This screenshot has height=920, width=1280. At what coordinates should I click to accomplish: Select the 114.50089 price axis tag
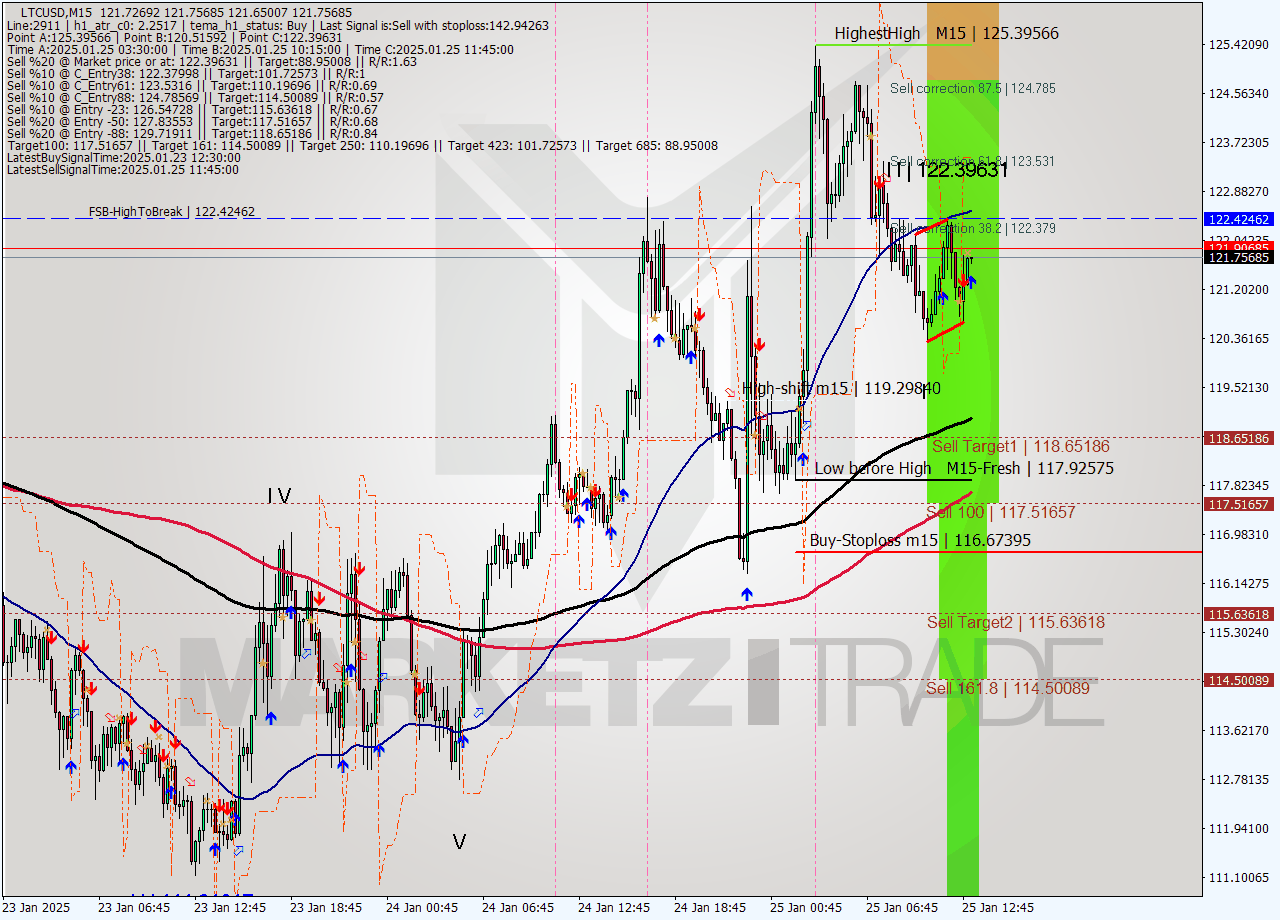pyautogui.click(x=1239, y=680)
